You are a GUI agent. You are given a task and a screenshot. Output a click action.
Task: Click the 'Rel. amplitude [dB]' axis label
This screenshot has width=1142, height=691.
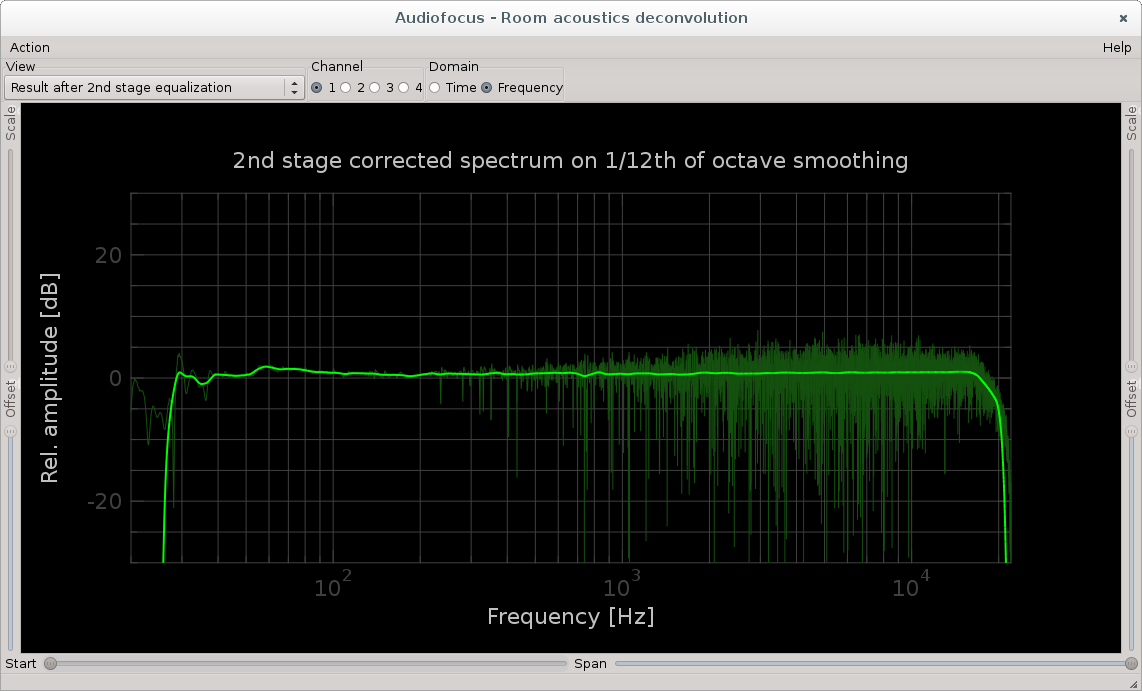[49, 378]
